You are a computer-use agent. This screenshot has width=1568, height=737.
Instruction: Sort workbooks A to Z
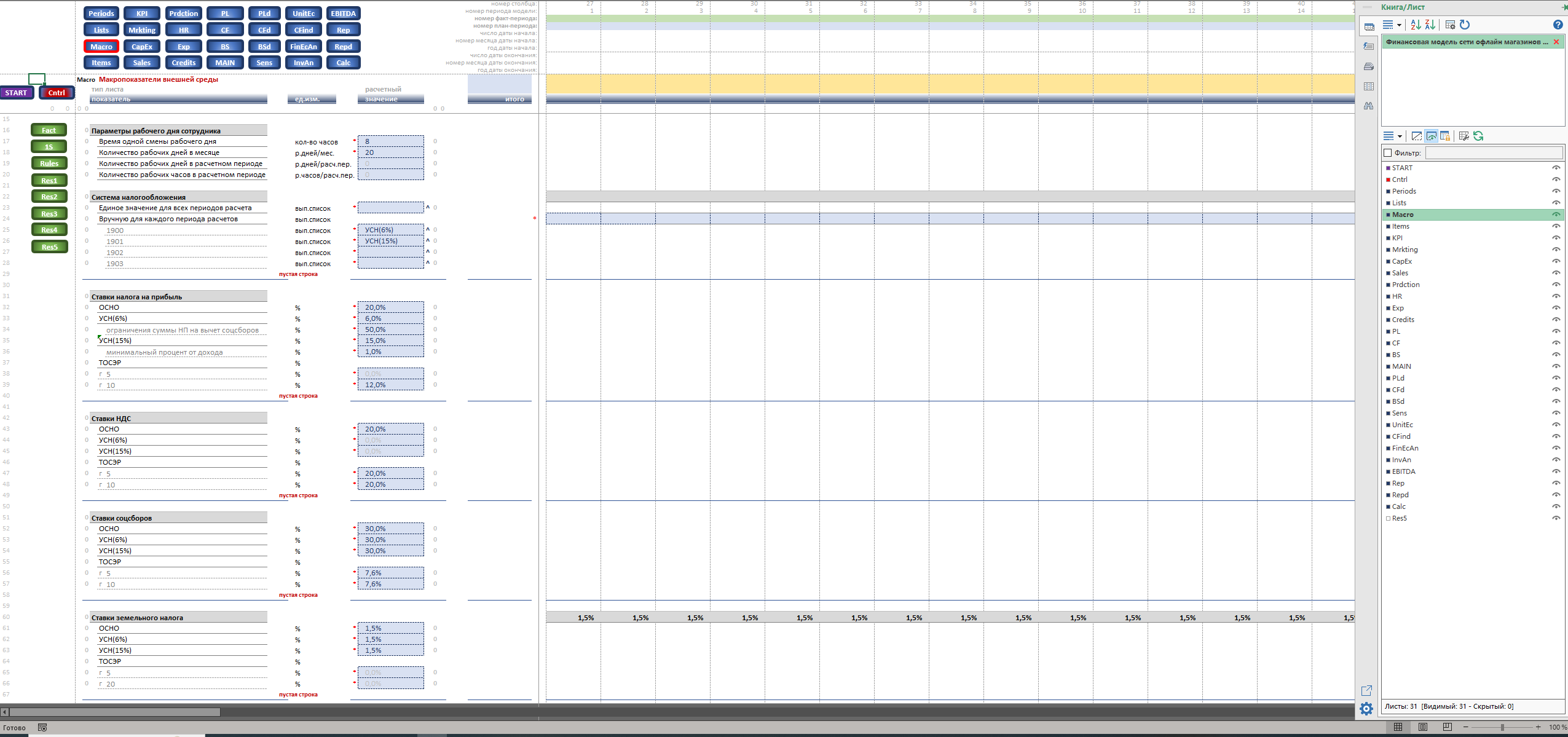(x=1416, y=25)
